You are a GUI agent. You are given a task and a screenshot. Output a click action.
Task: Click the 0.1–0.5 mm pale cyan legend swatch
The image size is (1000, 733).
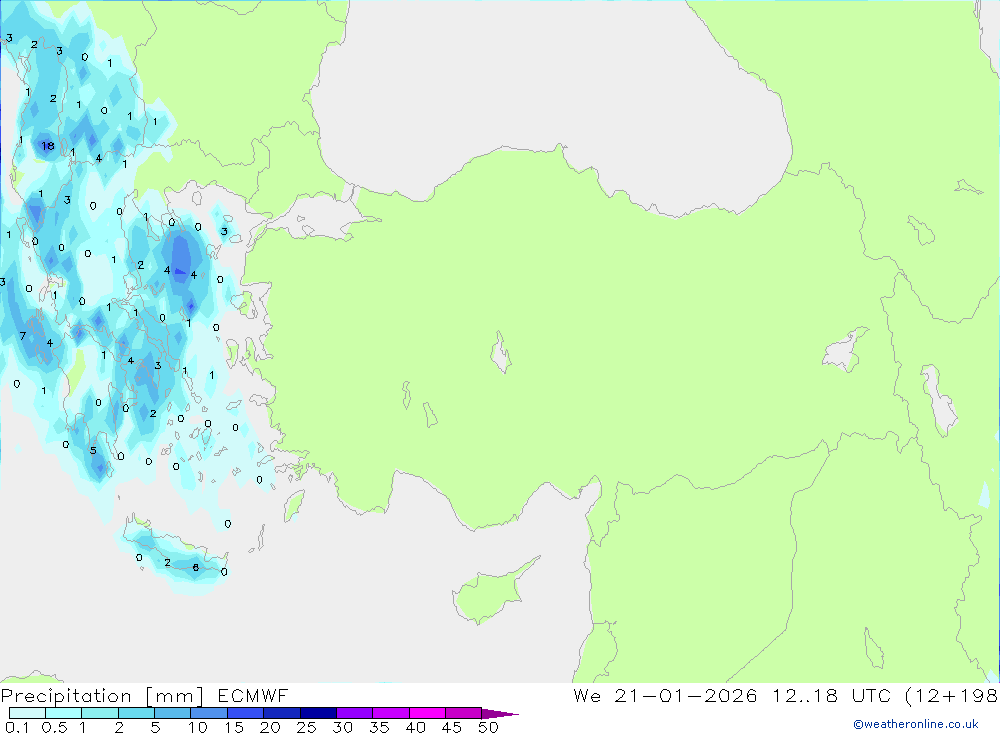tap(27, 713)
